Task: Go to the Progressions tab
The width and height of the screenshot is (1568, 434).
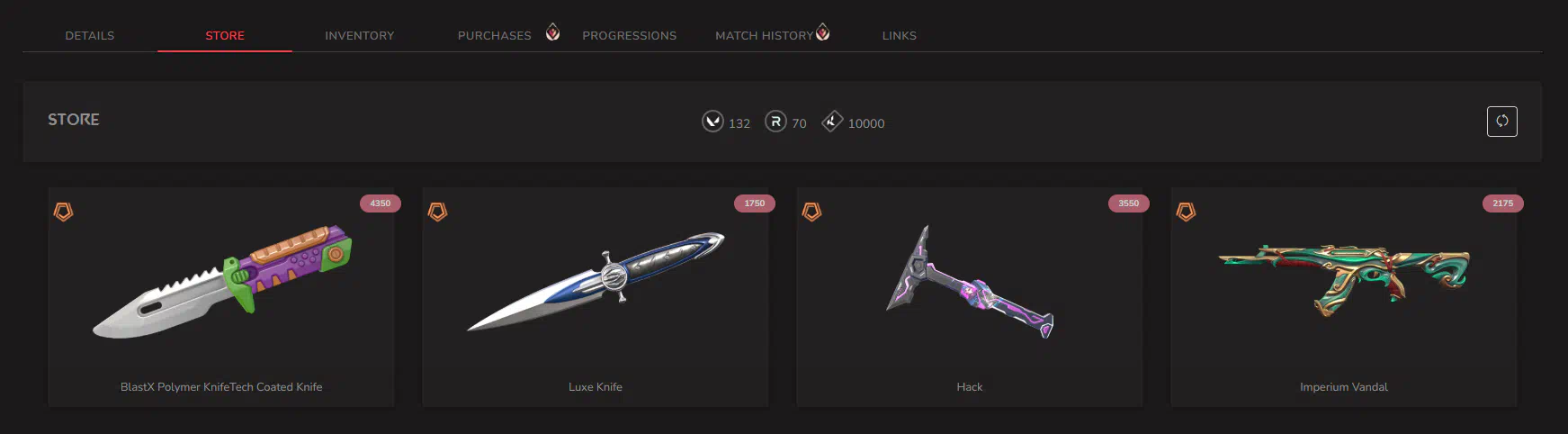Action: pyautogui.click(x=630, y=36)
